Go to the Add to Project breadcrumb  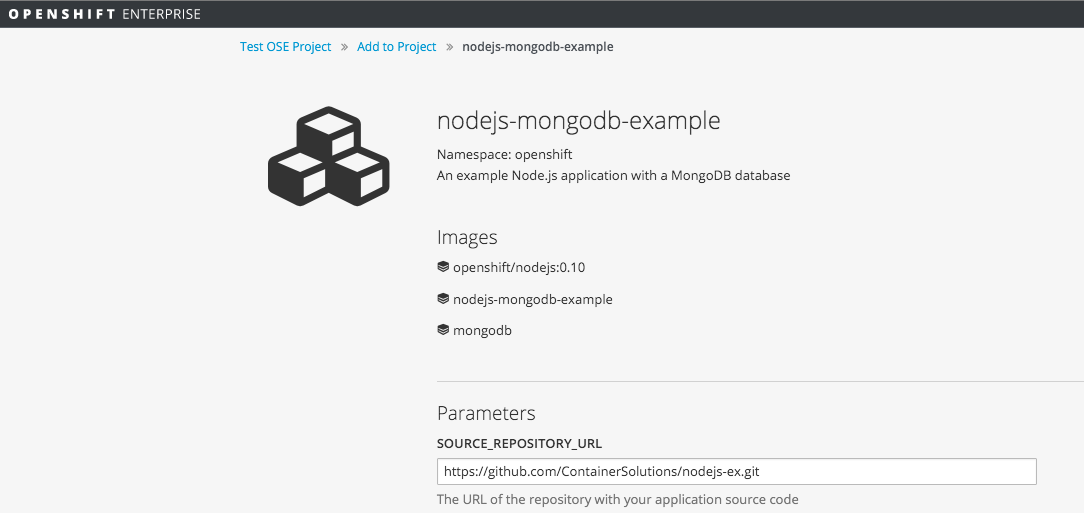(x=397, y=47)
